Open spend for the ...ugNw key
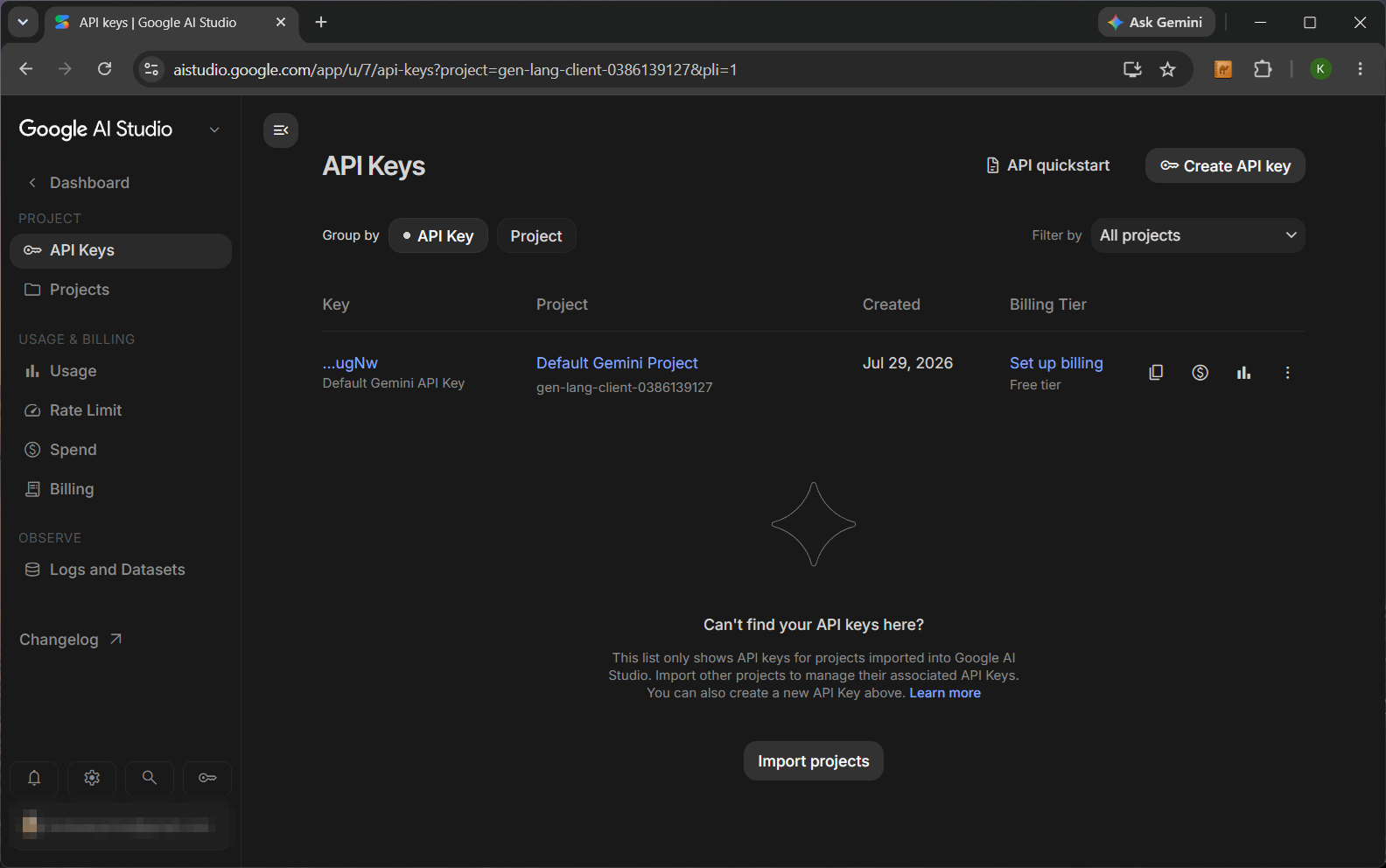This screenshot has width=1386, height=868. pos(1200,373)
